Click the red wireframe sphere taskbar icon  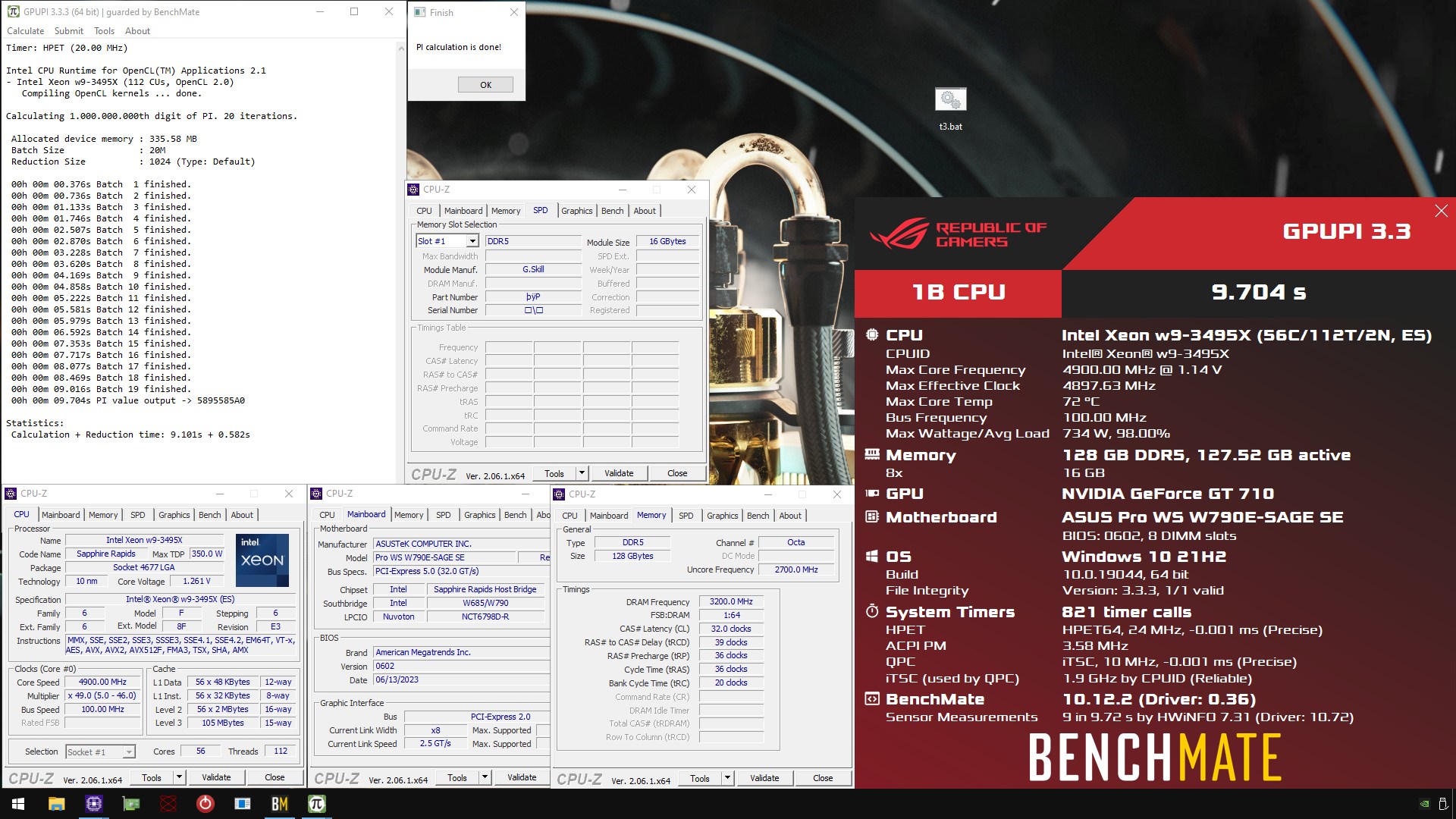[x=168, y=804]
